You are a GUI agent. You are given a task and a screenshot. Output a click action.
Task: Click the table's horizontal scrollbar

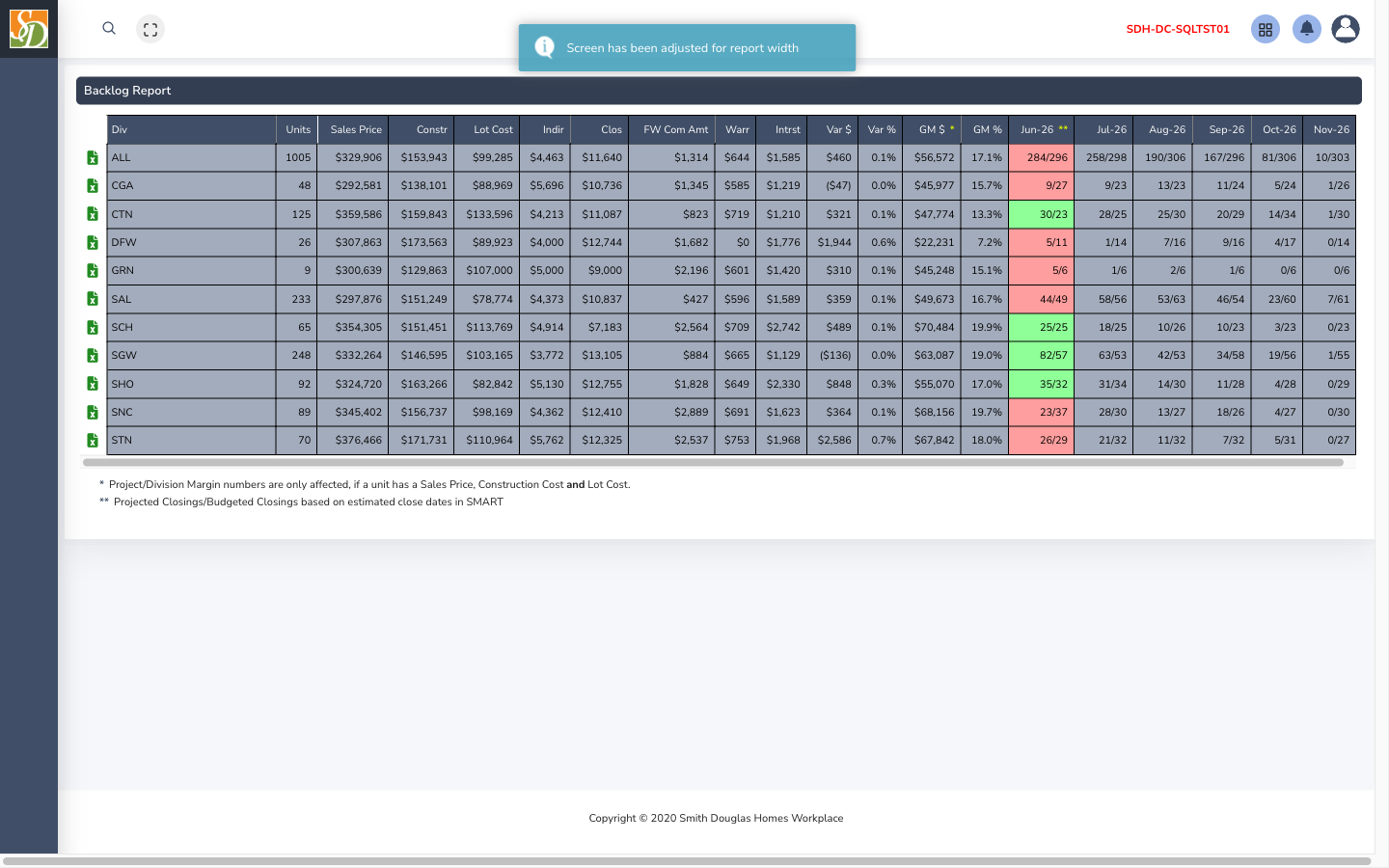[x=713, y=463]
